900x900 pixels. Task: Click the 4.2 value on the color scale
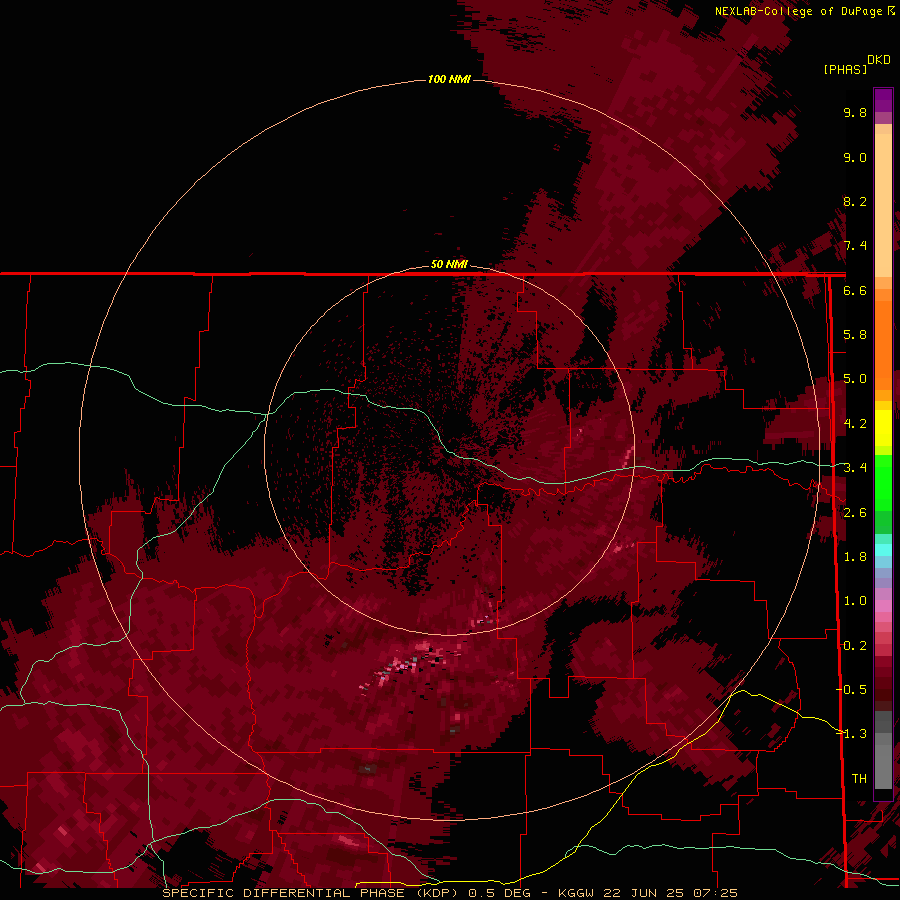click(x=855, y=424)
